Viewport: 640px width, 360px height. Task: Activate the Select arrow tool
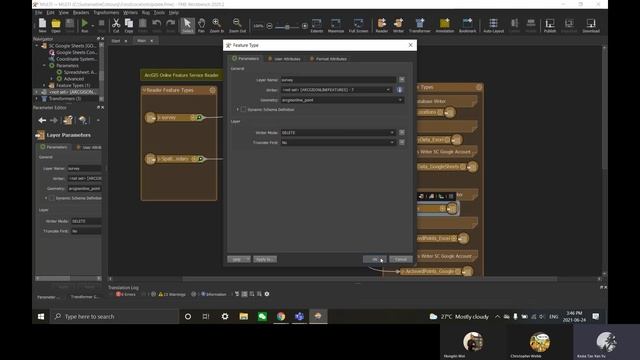pos(187,25)
